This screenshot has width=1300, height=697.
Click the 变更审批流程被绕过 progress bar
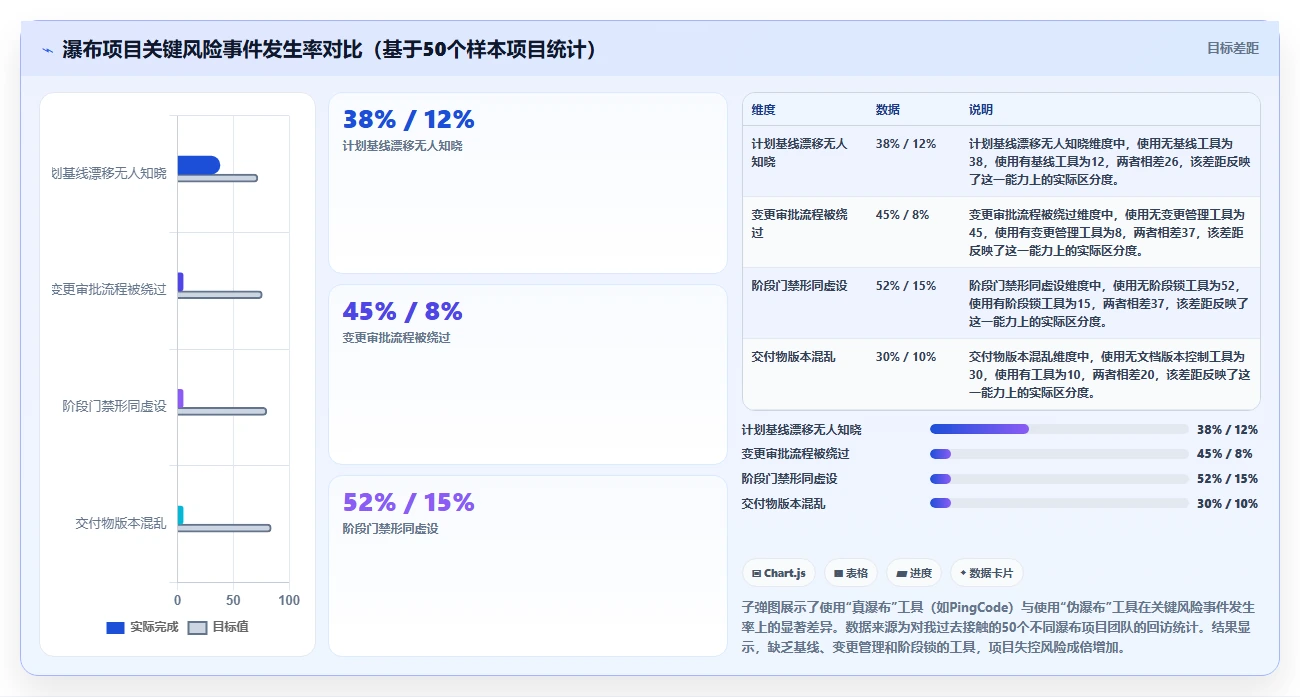coord(1059,454)
